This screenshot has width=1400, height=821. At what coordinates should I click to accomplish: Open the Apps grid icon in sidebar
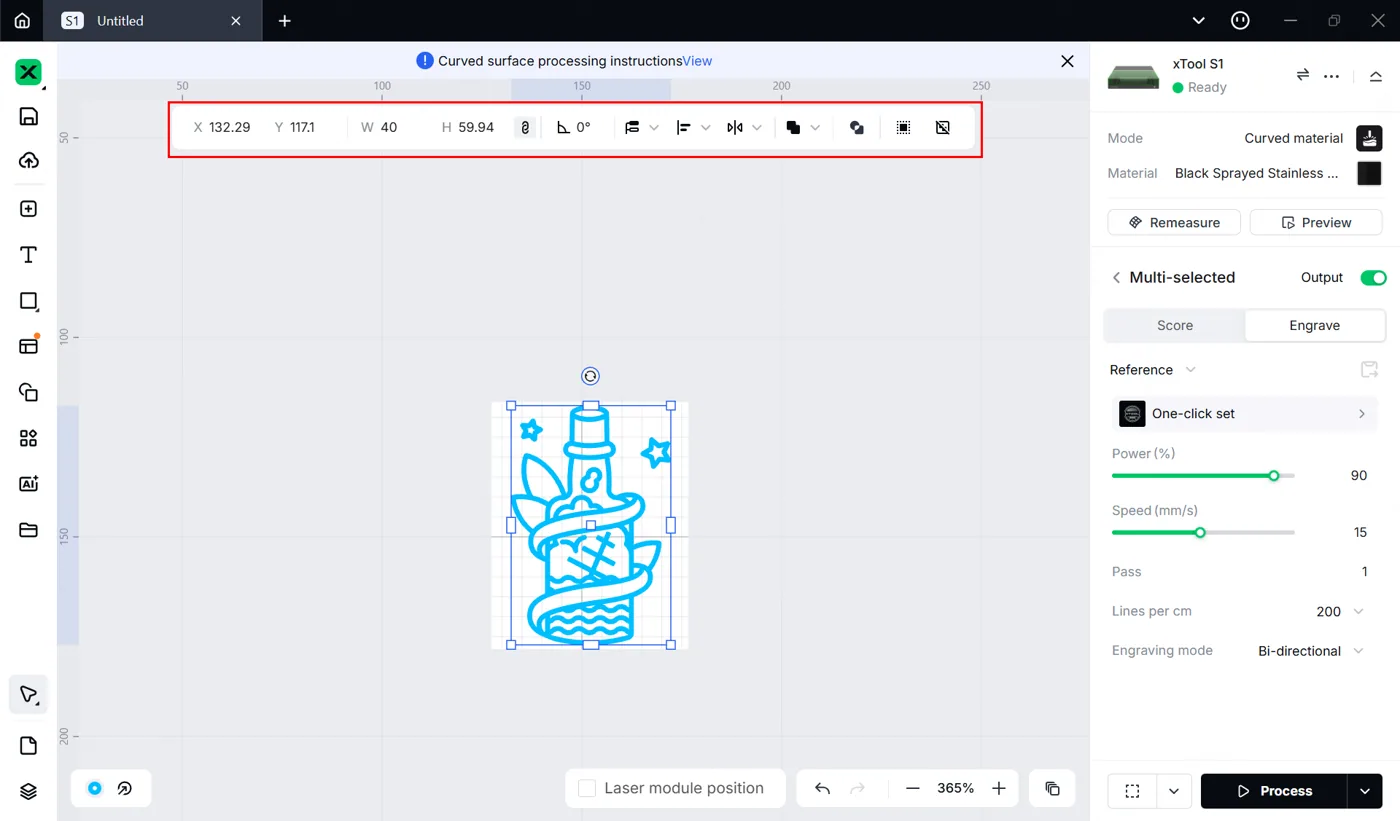[x=28, y=438]
